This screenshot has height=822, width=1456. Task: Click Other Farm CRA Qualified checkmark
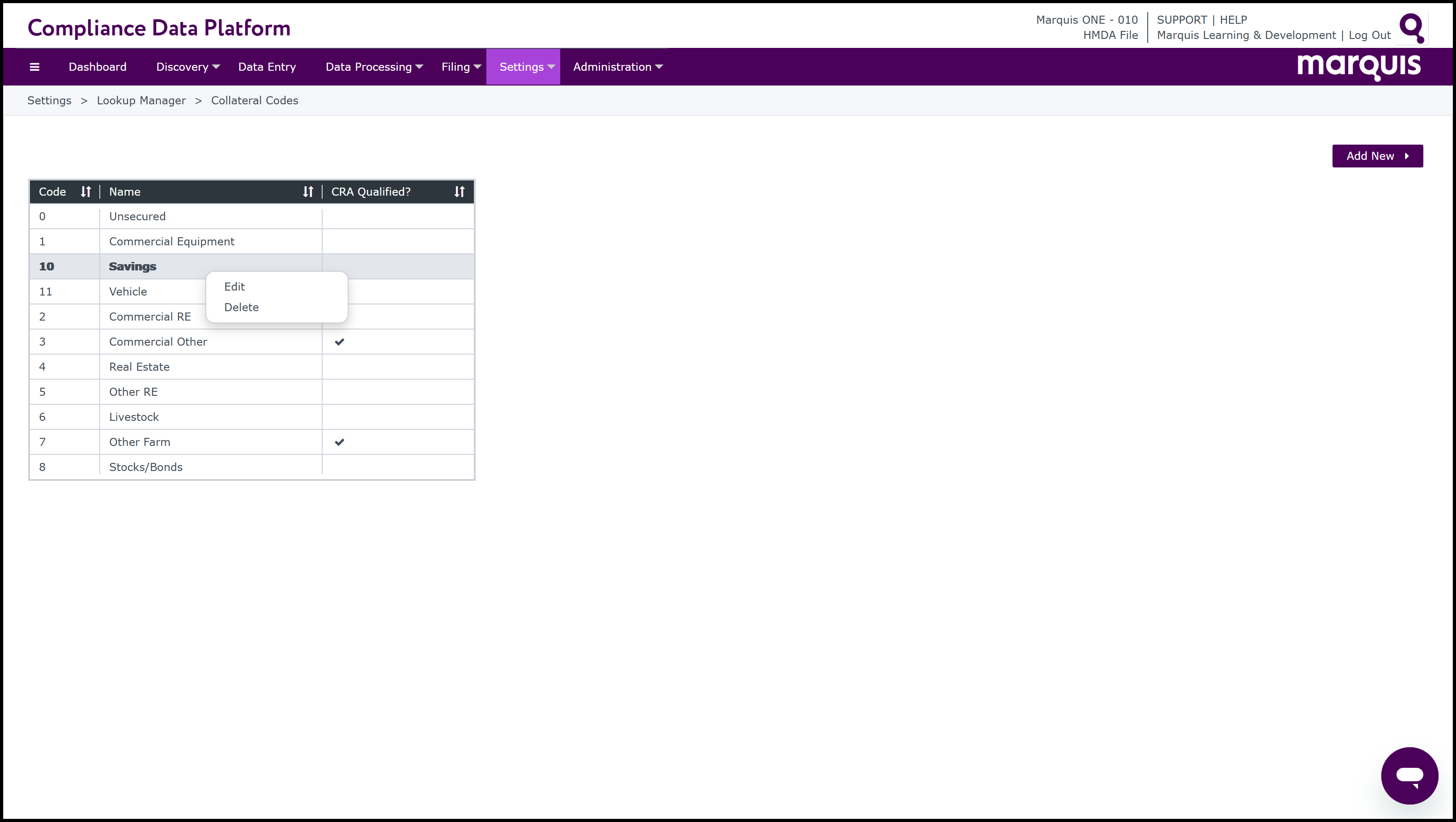(339, 442)
